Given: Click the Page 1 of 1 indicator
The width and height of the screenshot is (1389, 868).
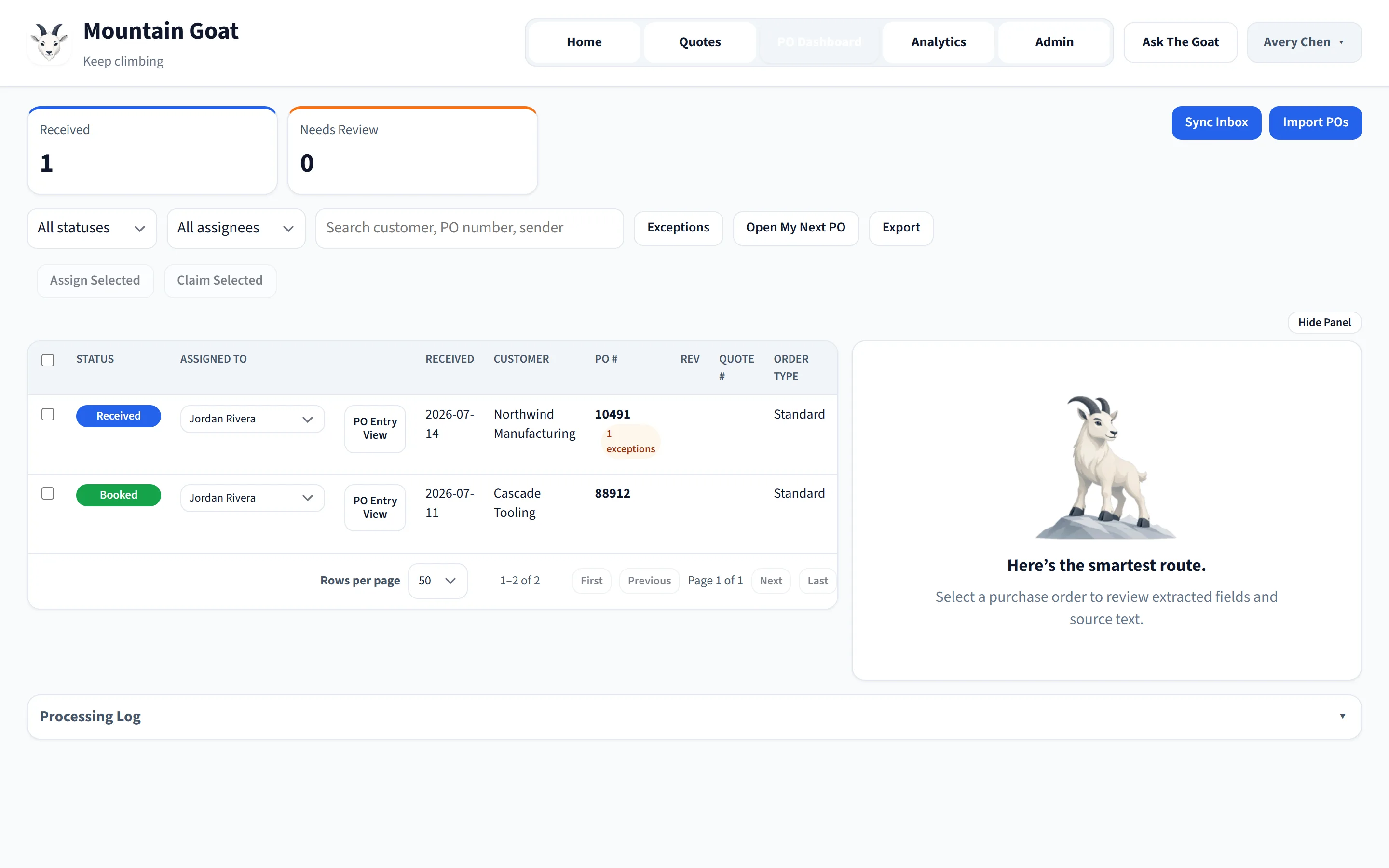Looking at the screenshot, I should click(715, 581).
